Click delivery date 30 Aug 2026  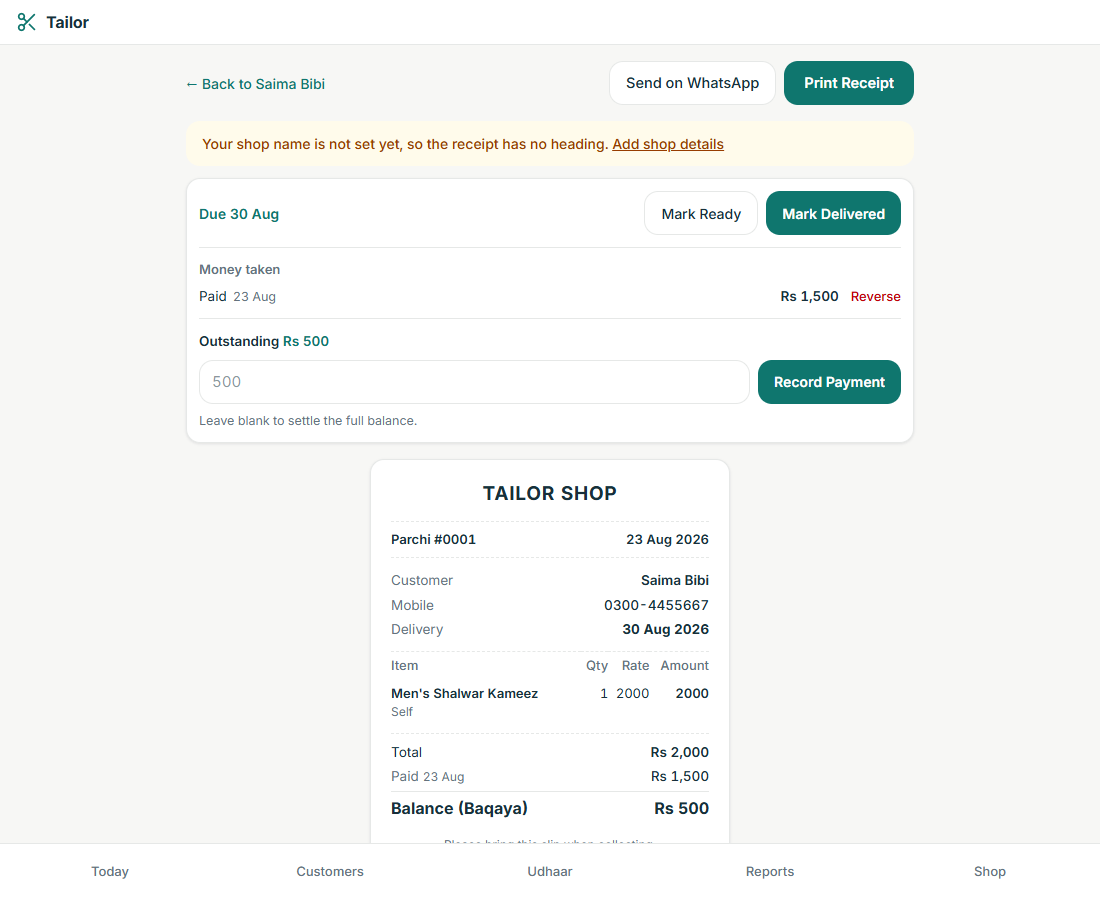pos(666,629)
